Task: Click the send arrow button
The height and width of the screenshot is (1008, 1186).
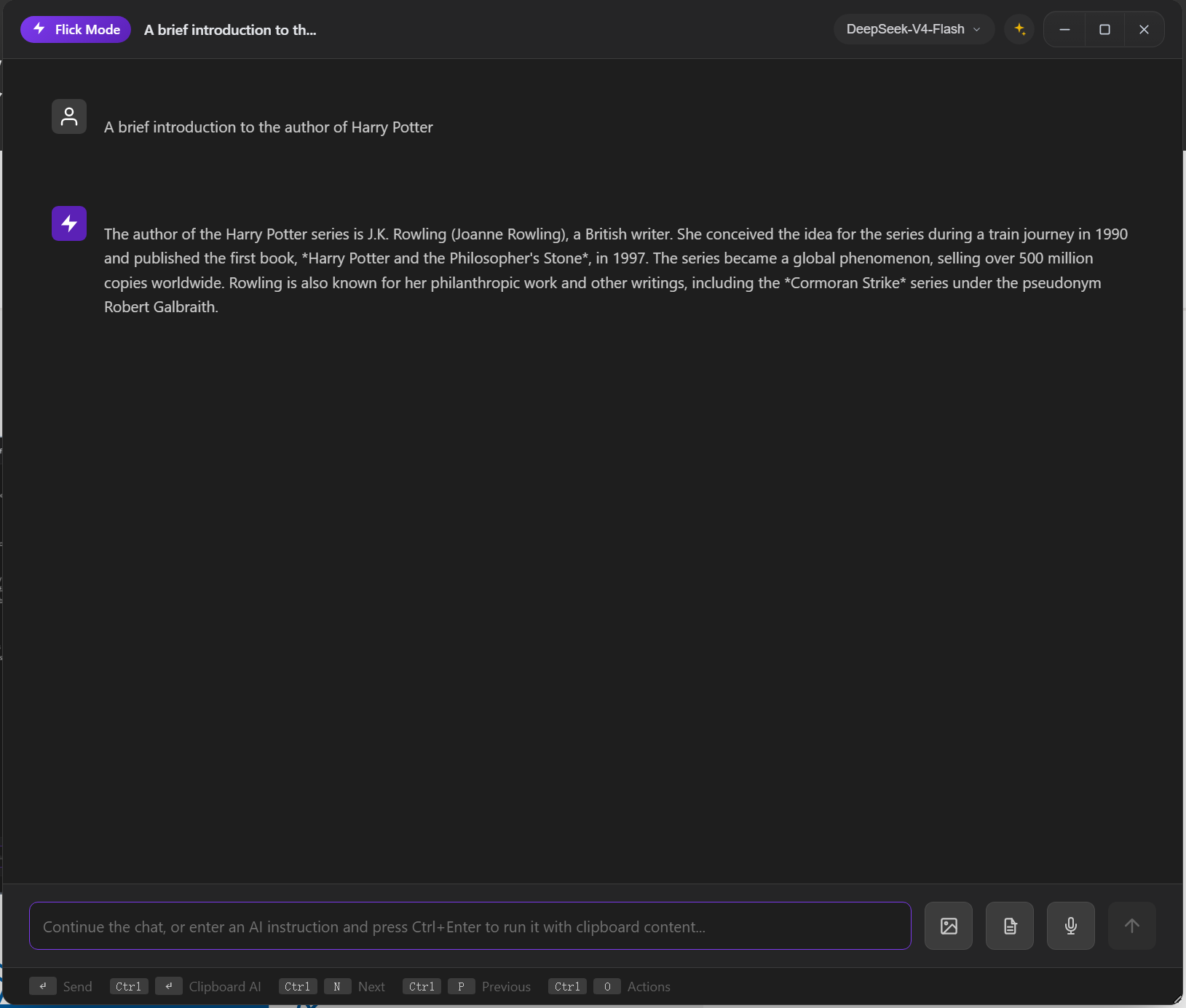Action: pos(1132,926)
